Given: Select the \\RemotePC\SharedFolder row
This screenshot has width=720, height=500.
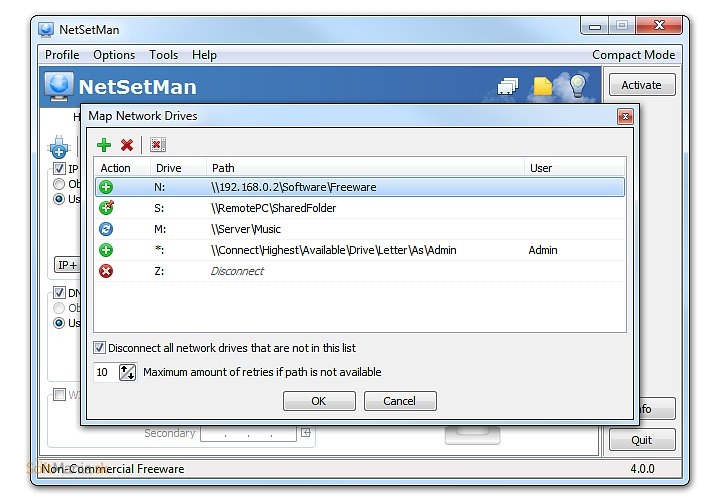Looking at the screenshot, I should tap(360, 208).
